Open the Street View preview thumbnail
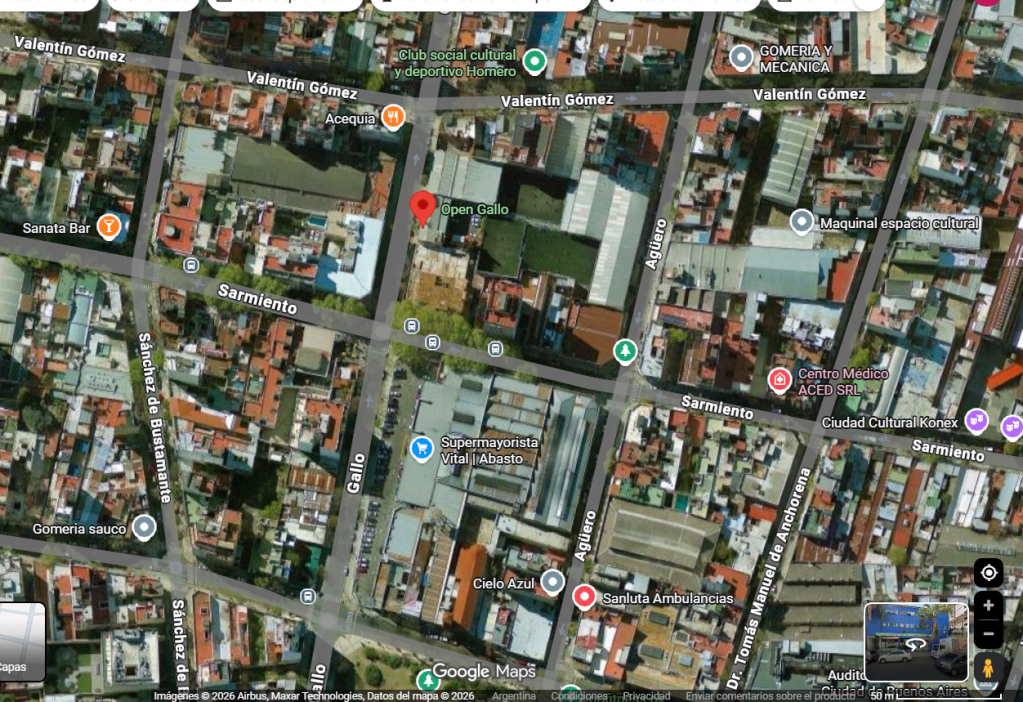The height and width of the screenshot is (702, 1023). click(916, 642)
